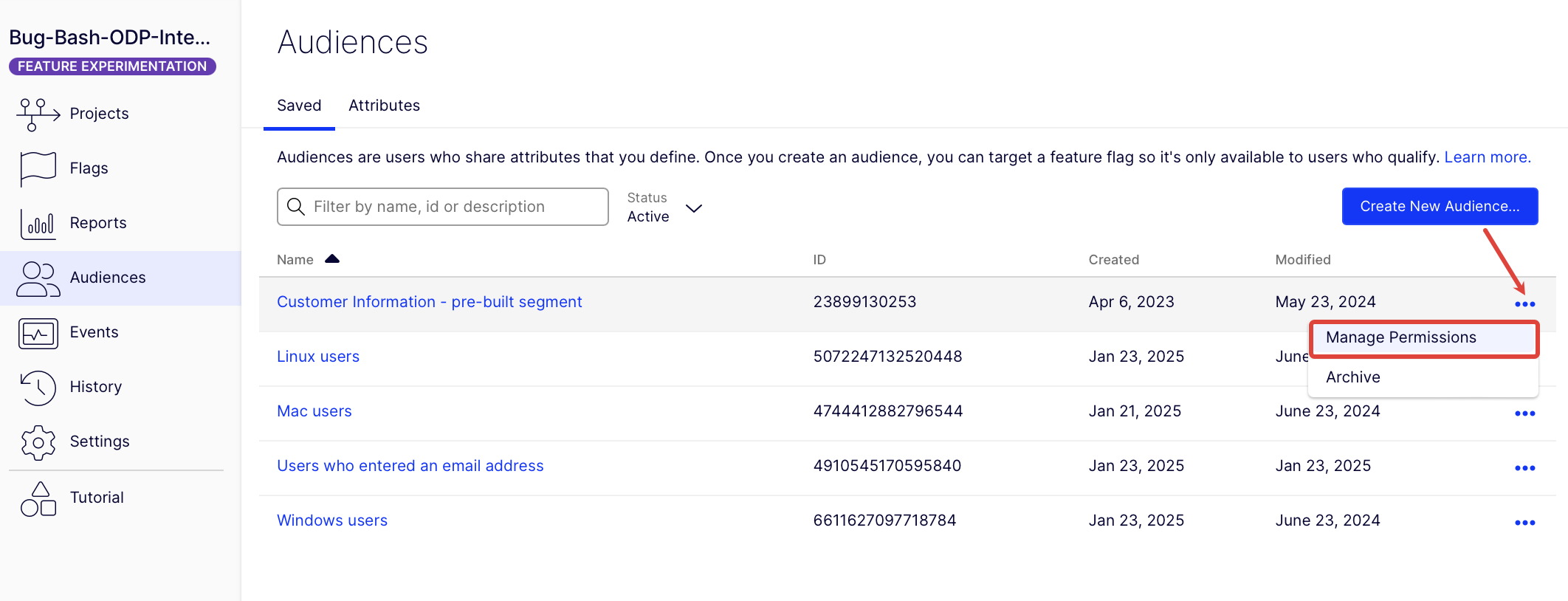Switch to the Attributes tab
This screenshot has width=1568, height=601.
[x=384, y=106]
